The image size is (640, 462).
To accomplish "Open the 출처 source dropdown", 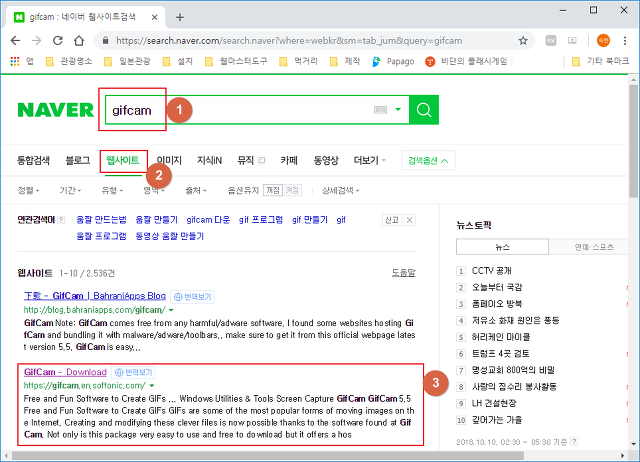I will [x=196, y=190].
